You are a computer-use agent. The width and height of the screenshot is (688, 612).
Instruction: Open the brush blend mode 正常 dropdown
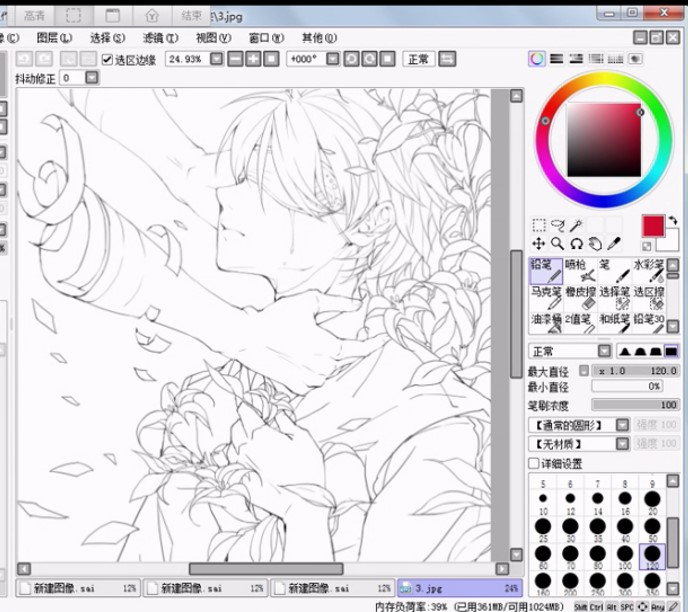[605, 351]
